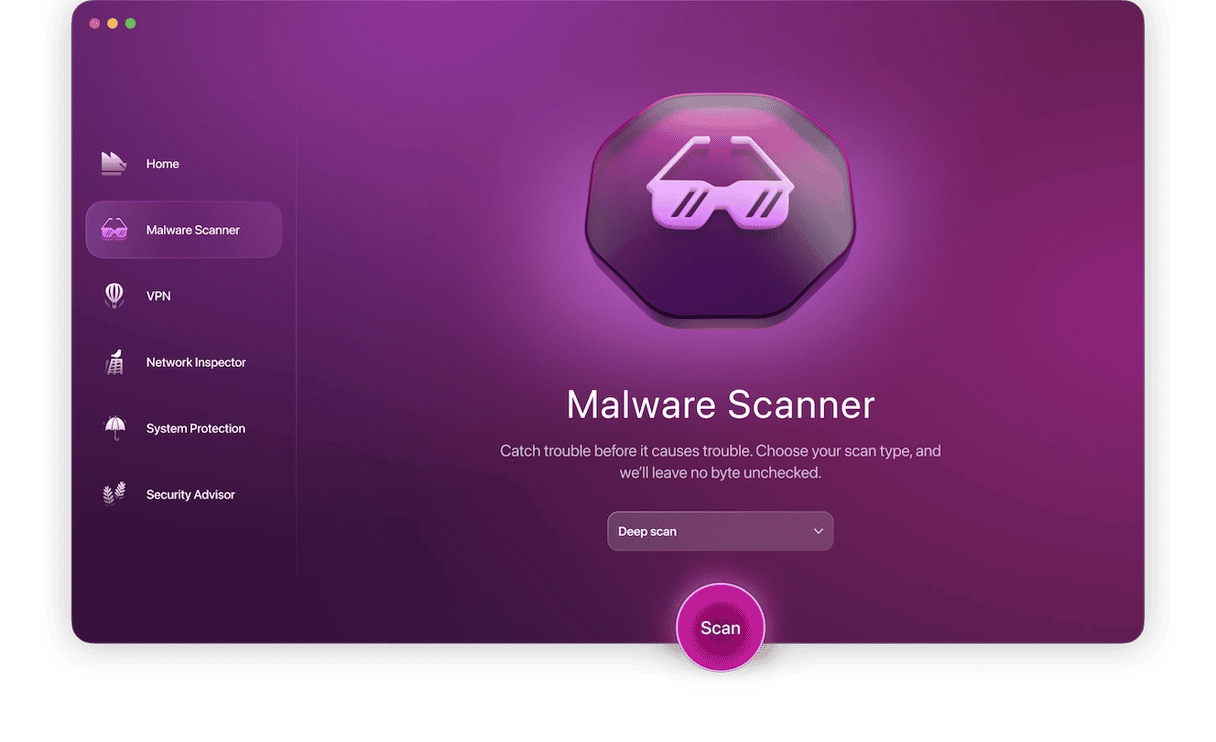The height and width of the screenshot is (742, 1216).
Task: Maximize the window with the green button
Action: pos(131,23)
